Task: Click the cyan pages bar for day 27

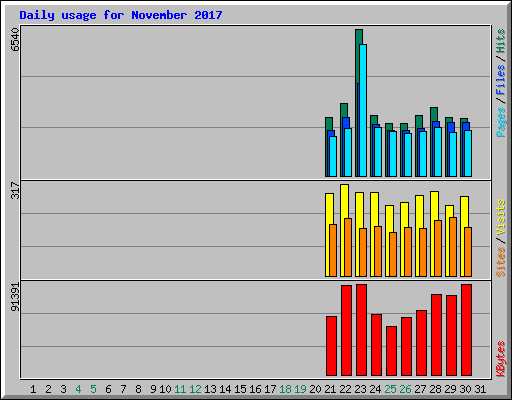Action: 423,154
